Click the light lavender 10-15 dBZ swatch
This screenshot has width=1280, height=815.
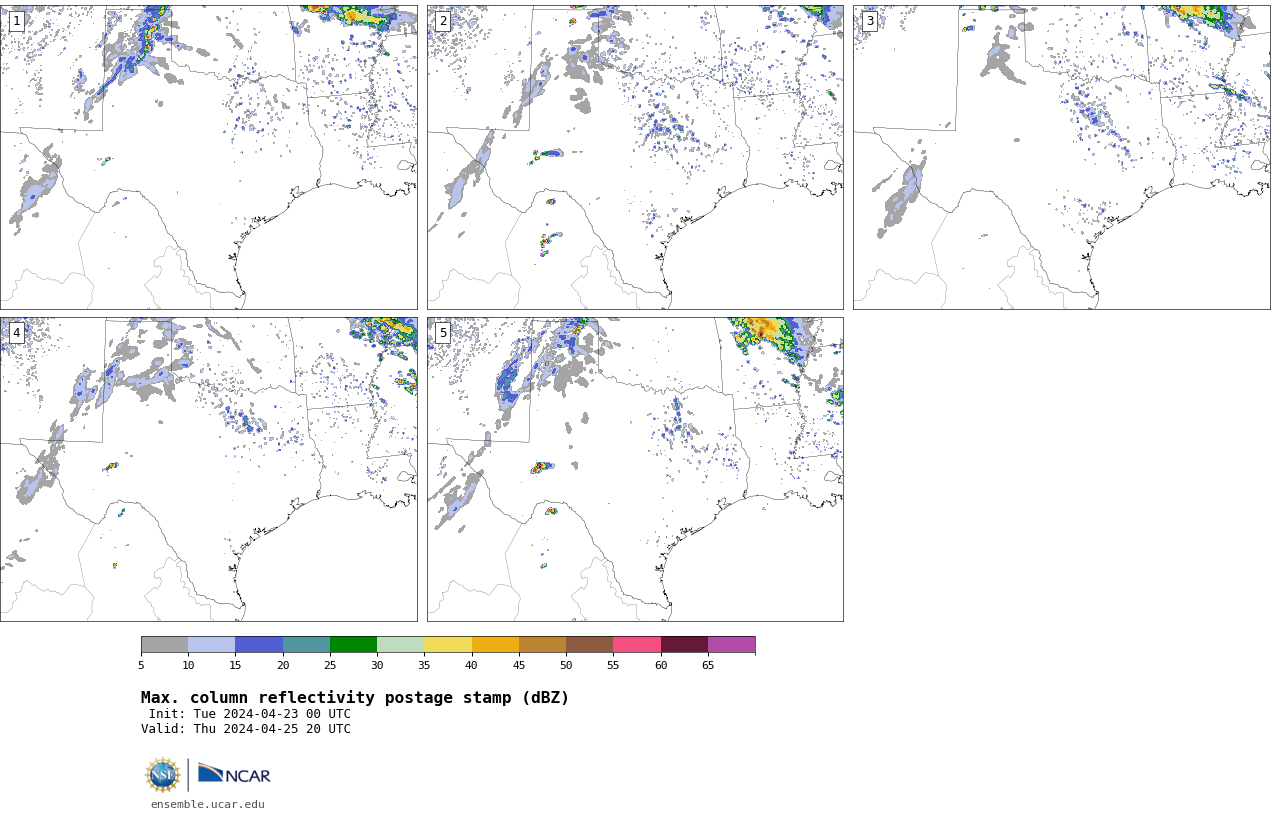212,645
